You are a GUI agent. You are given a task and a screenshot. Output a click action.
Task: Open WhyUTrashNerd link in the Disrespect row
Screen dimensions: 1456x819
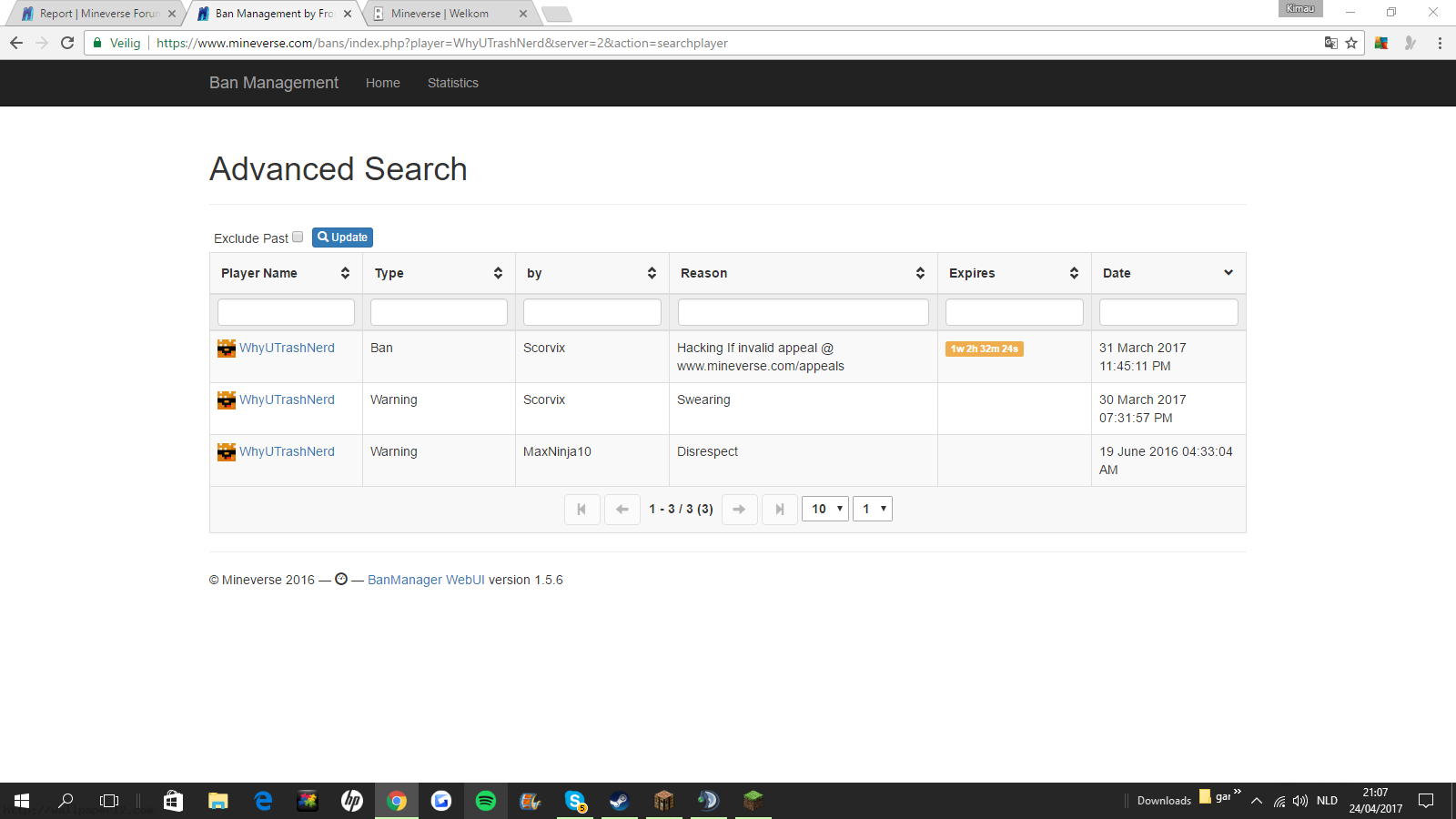point(287,451)
